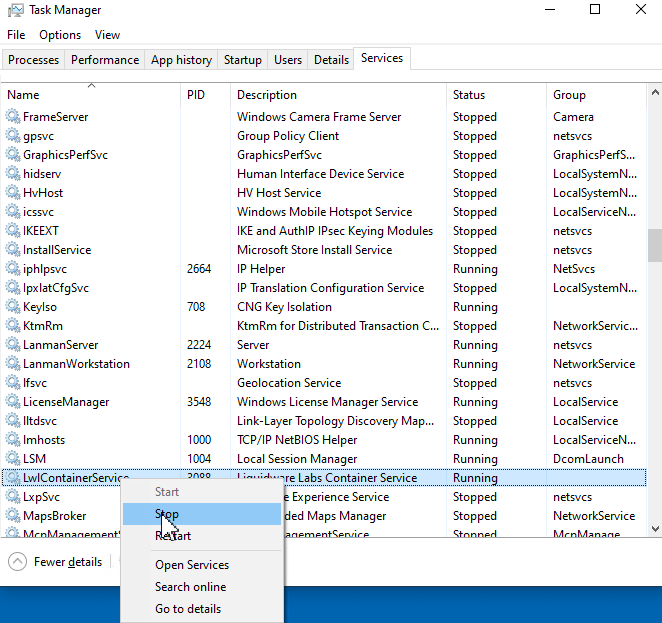
Task: Click the InstallService gear icon
Action: coord(13,249)
